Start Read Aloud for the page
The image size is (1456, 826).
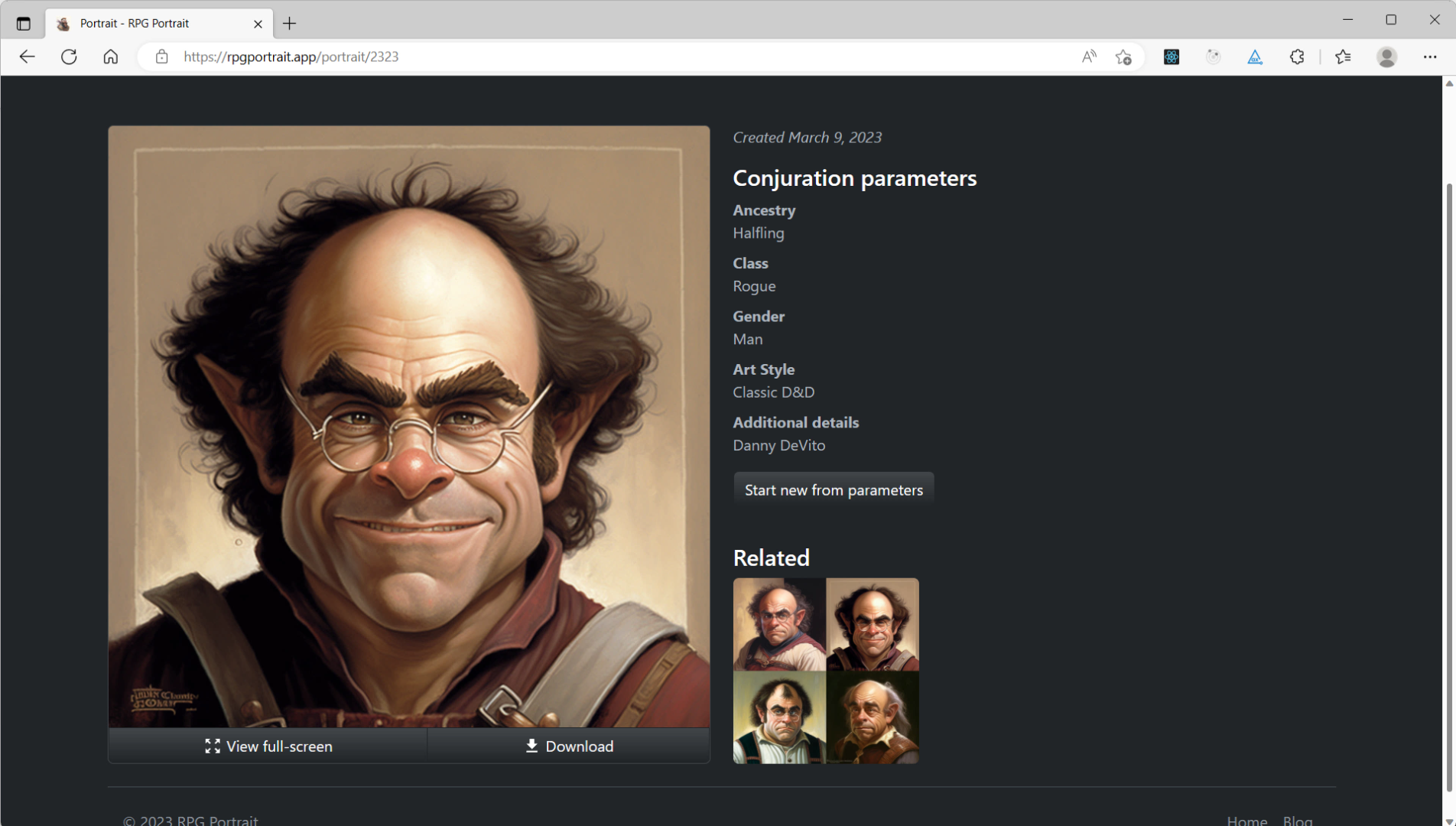pyautogui.click(x=1088, y=57)
